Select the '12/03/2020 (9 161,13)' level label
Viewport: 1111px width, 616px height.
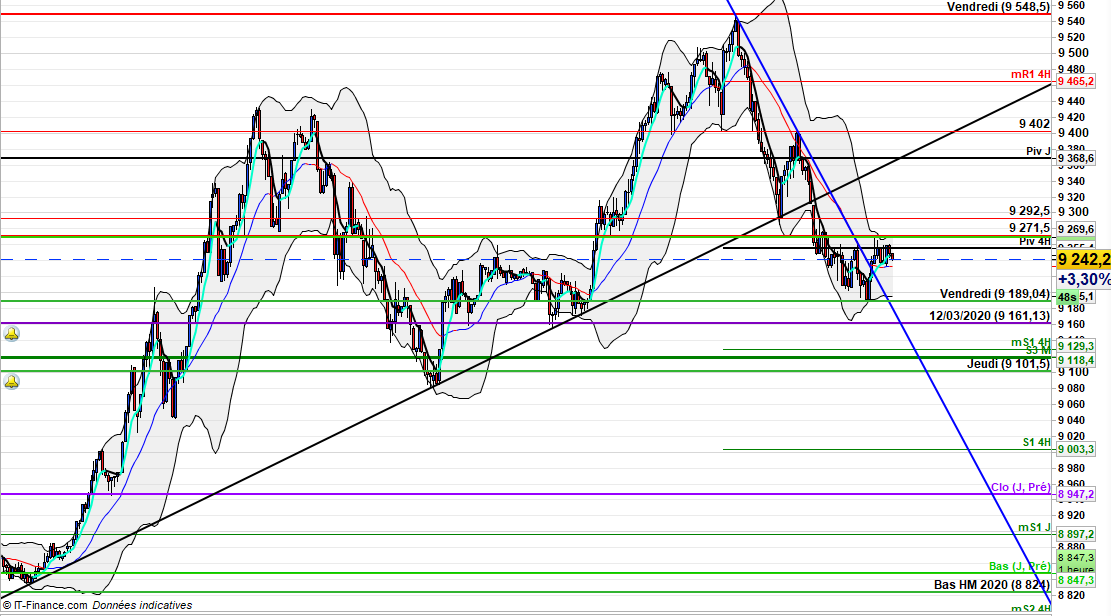[x=990, y=316]
